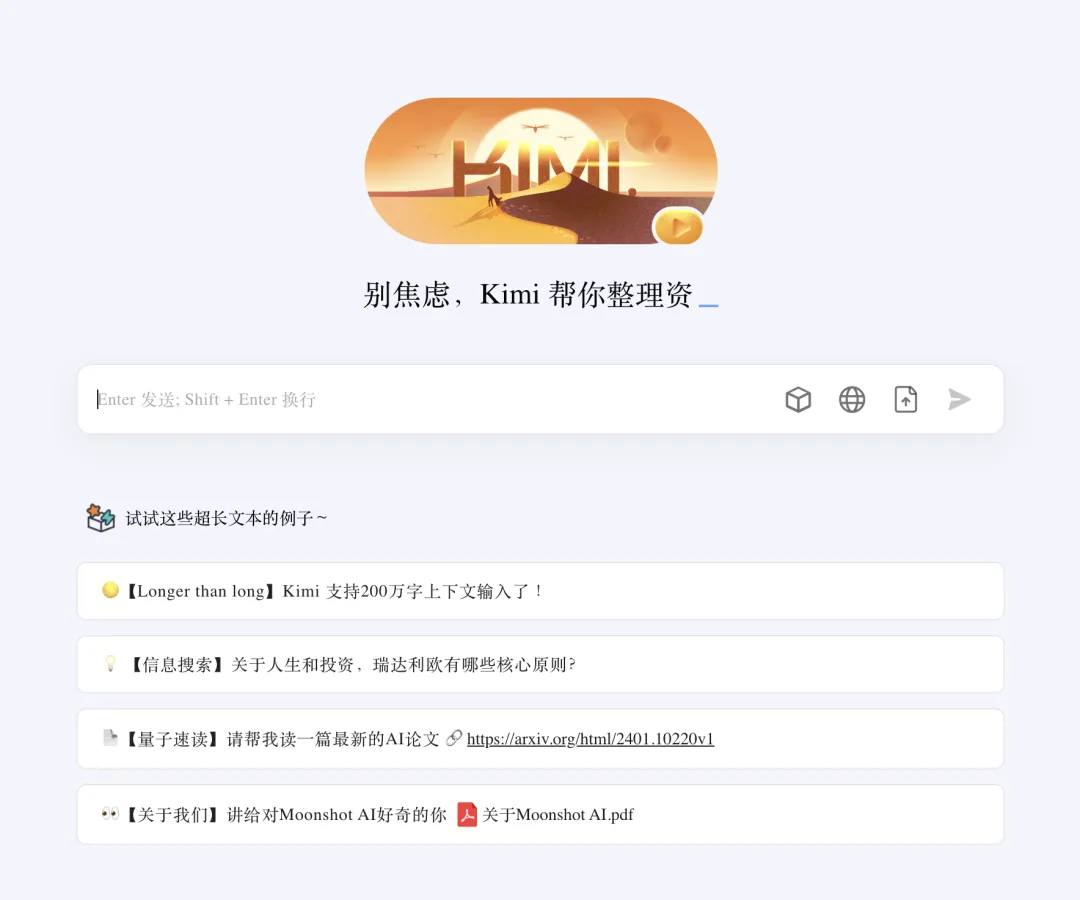Click the file upload icon

pos(906,399)
